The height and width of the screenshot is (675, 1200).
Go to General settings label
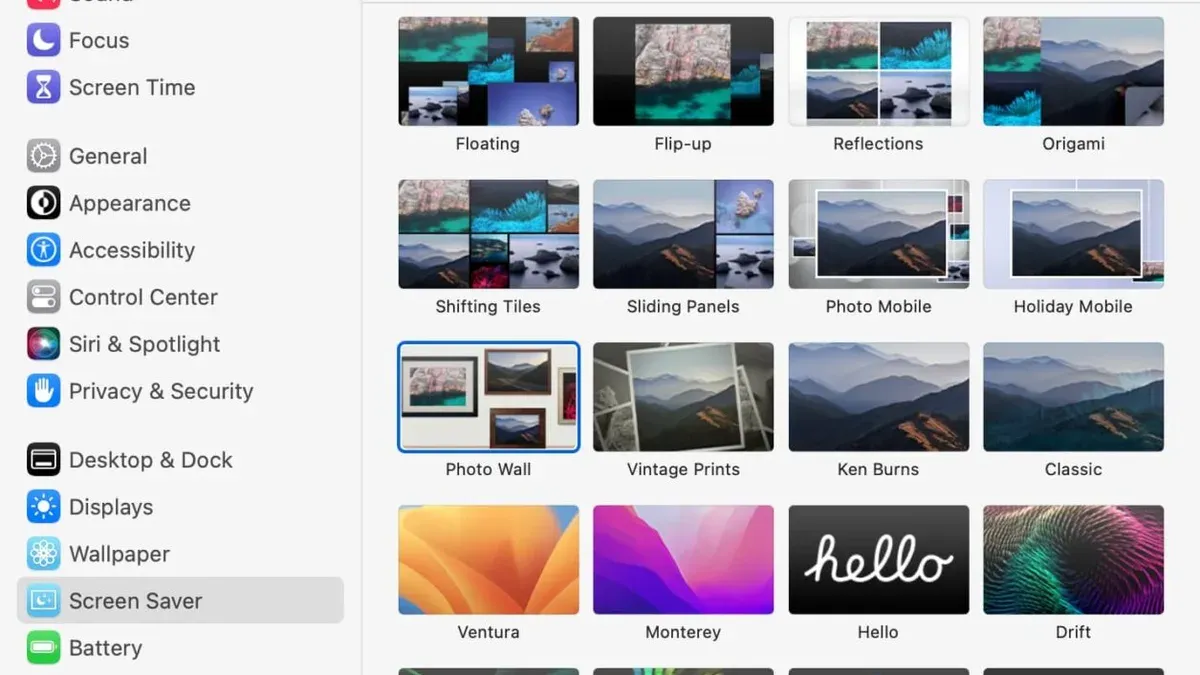pos(108,157)
